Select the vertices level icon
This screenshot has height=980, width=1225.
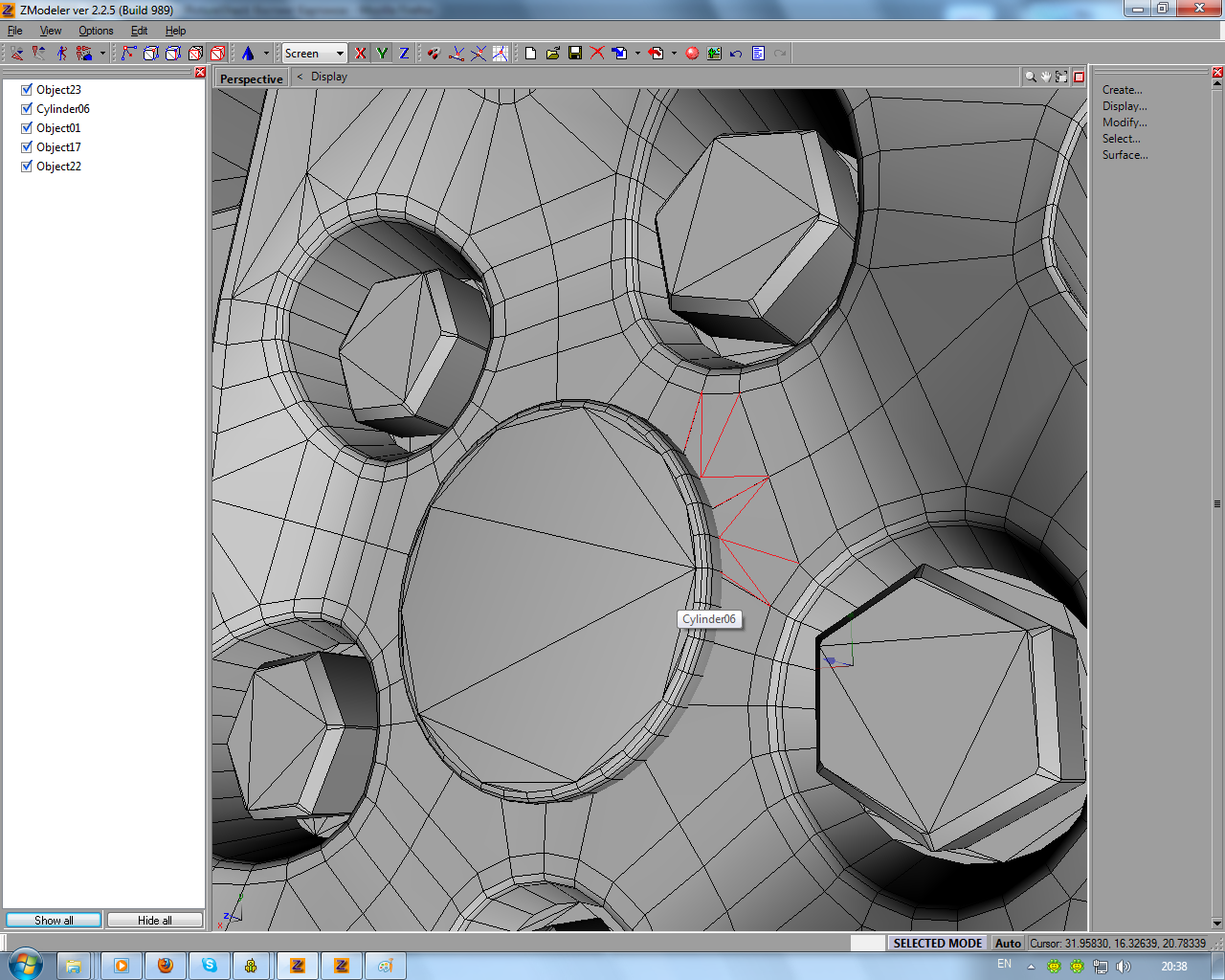129,54
